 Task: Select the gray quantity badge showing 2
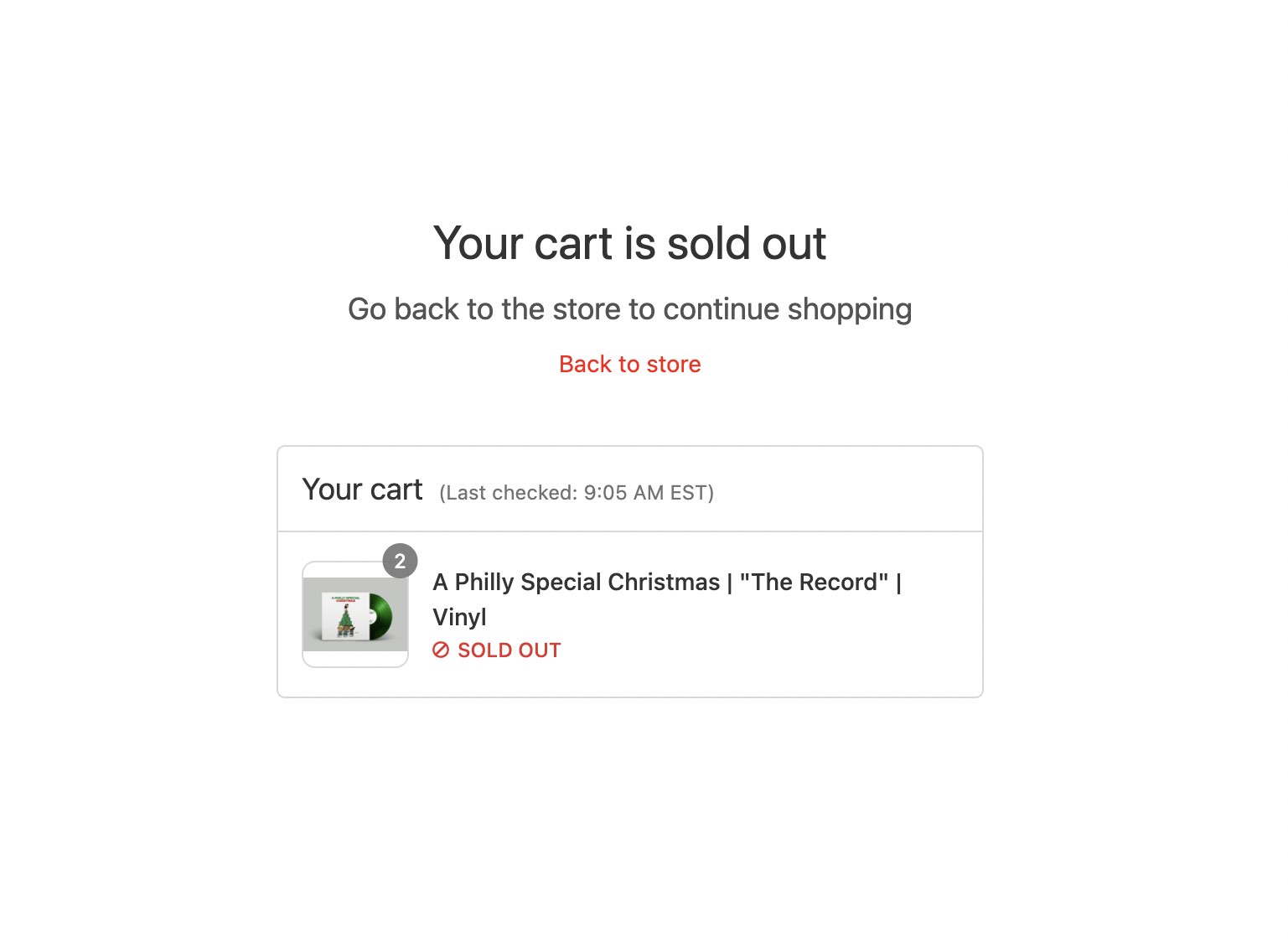[401, 561]
